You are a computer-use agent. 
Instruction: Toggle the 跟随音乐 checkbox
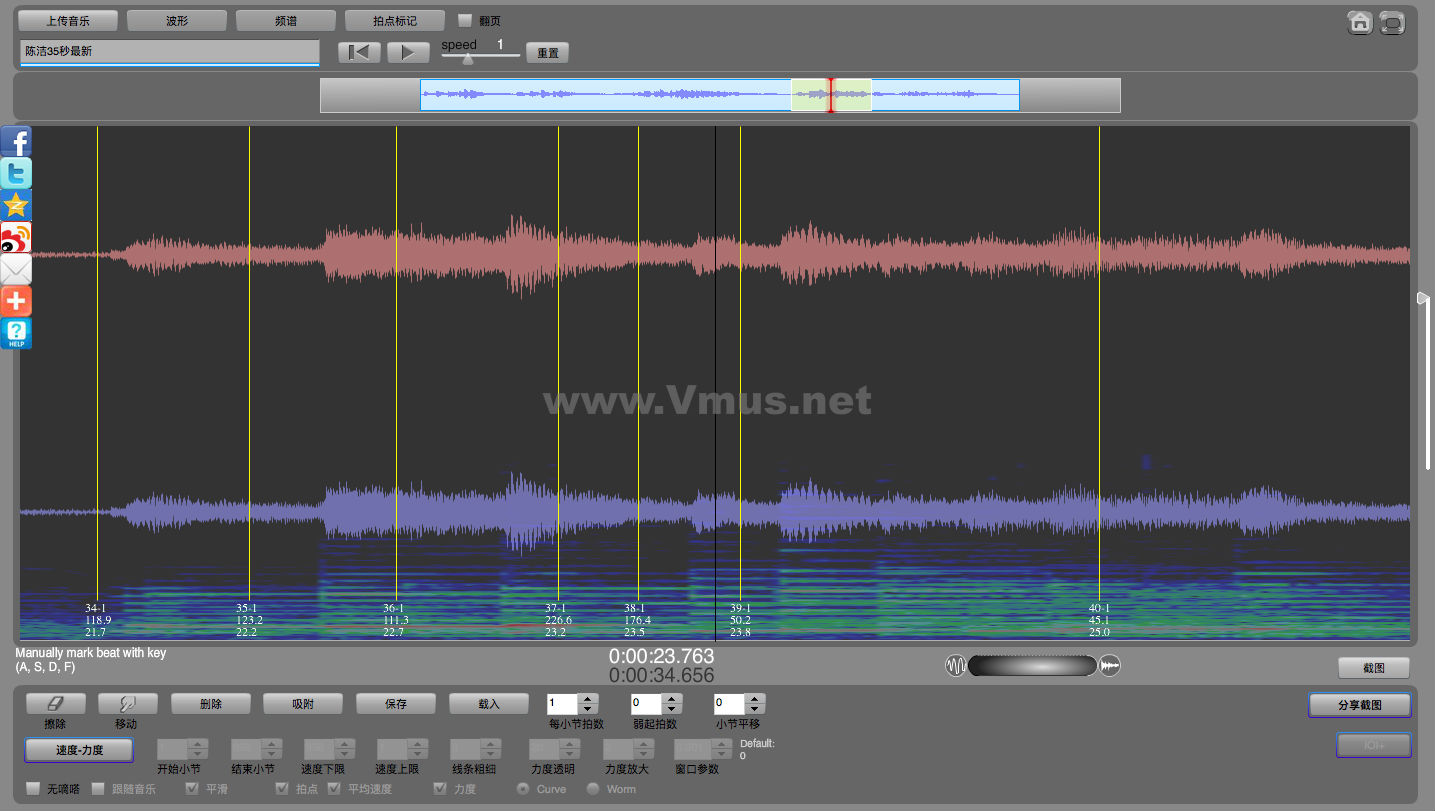98,789
